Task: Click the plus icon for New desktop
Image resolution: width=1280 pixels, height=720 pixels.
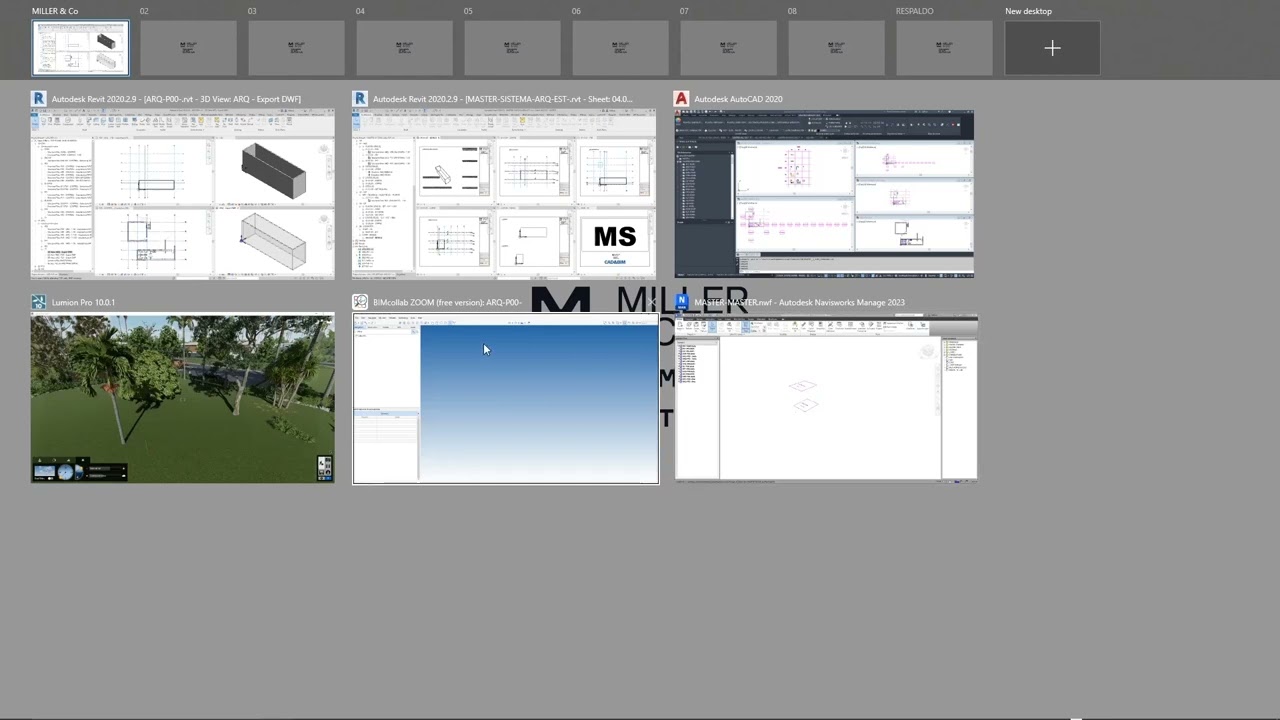Action: pos(1052,48)
